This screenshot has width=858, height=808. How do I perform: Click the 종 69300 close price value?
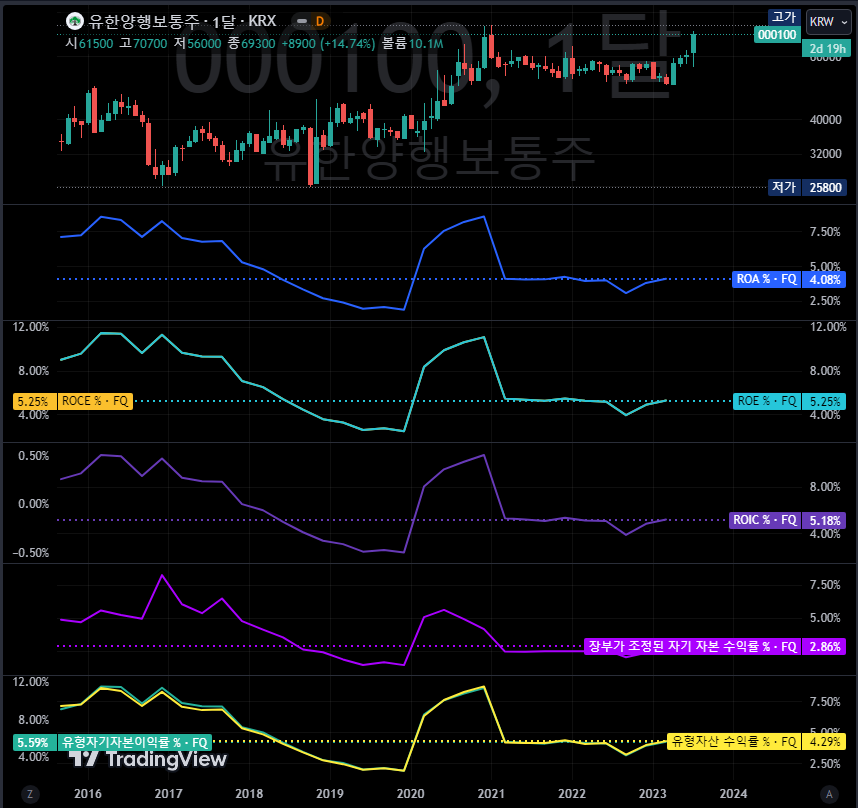pyautogui.click(x=251, y=44)
